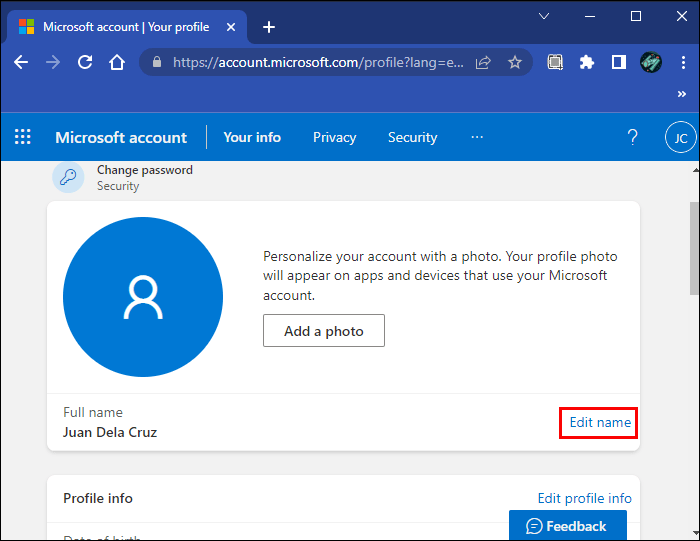Go to the browser home page icon
This screenshot has width=700, height=541.
click(117, 62)
